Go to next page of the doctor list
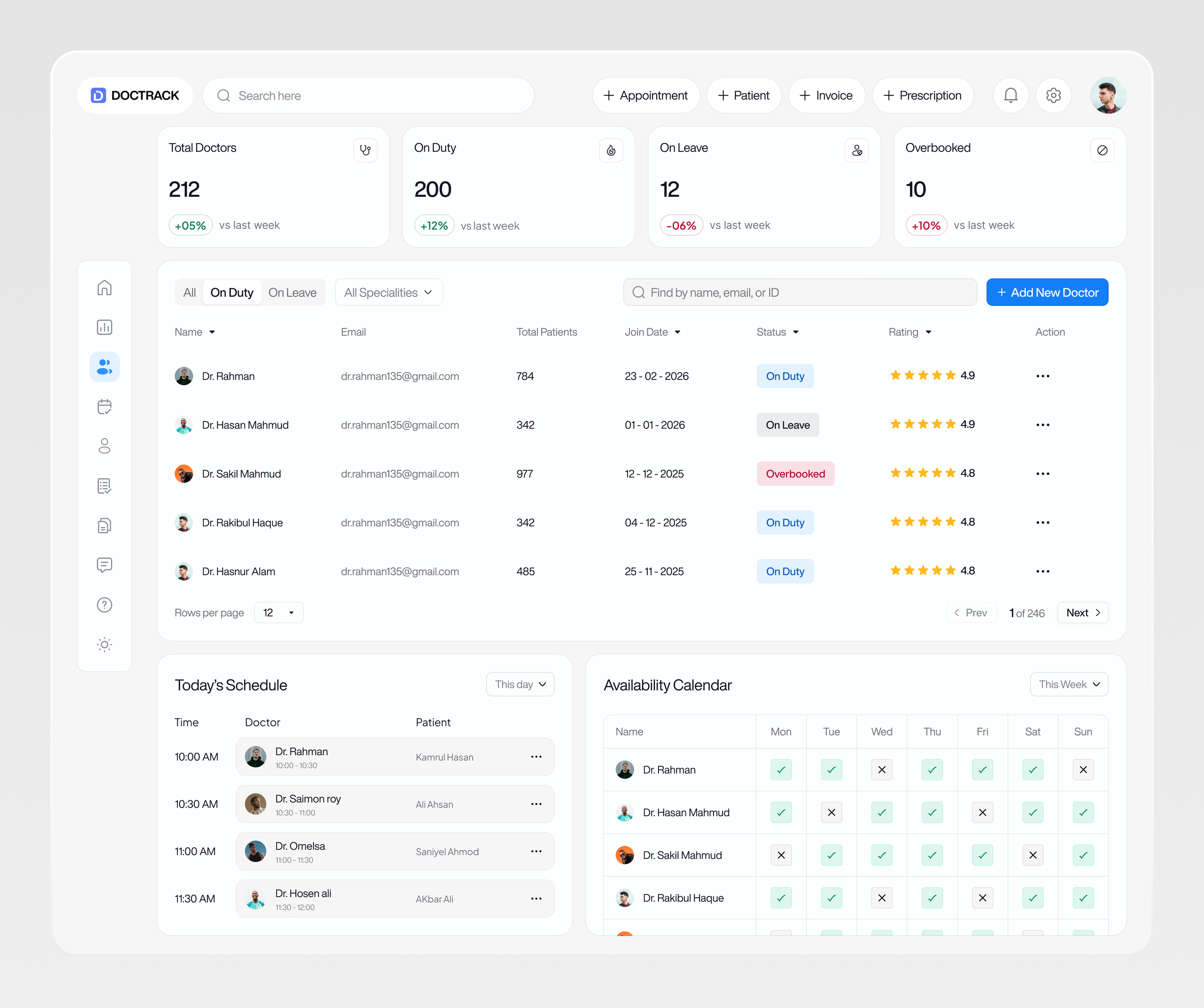The image size is (1204, 1008). 1082,612
